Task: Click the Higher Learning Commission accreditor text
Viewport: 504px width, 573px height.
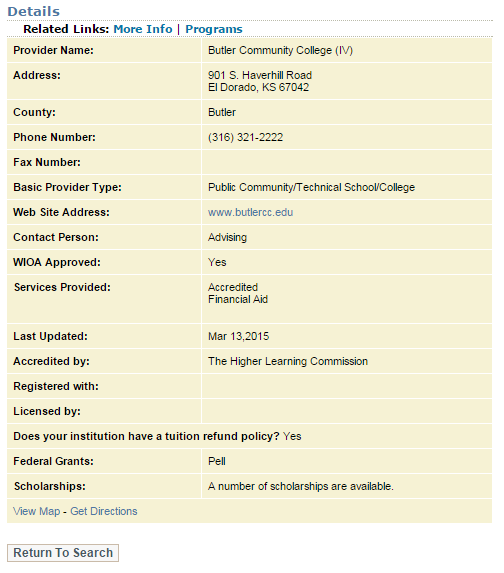Action: (288, 361)
